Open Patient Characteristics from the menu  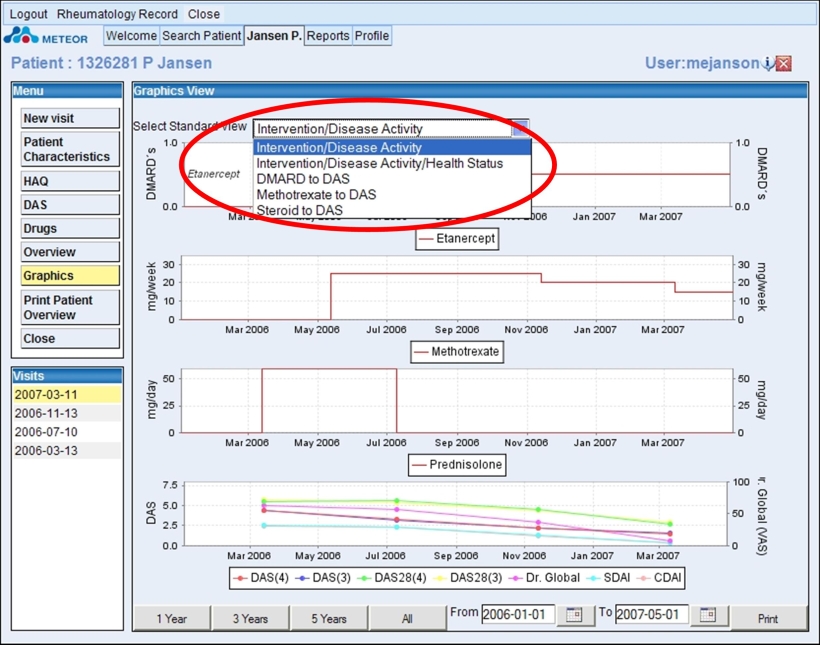[70, 149]
